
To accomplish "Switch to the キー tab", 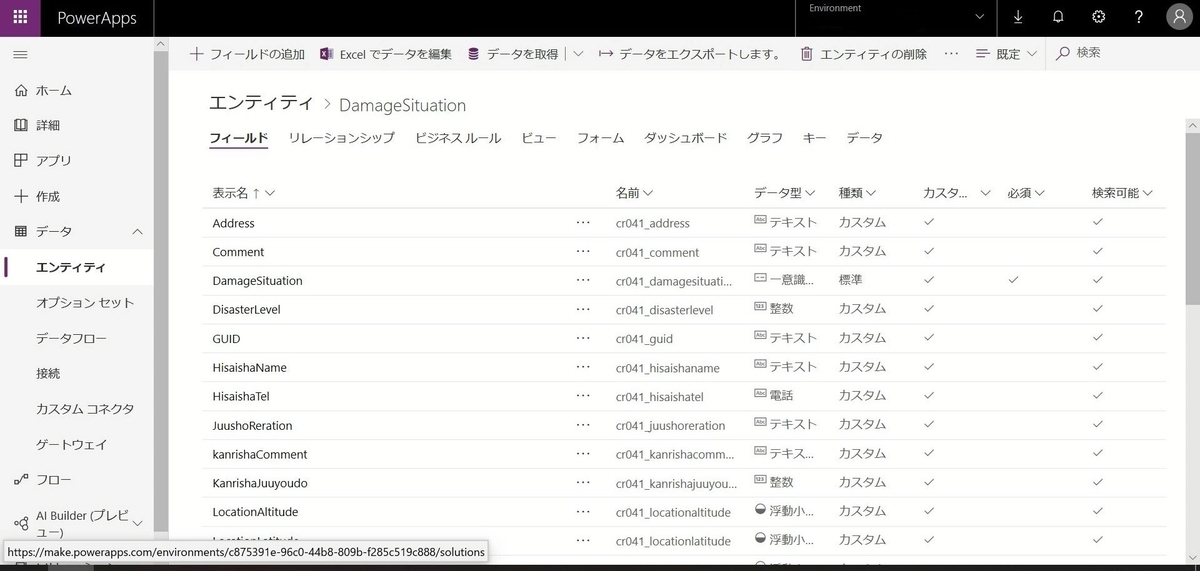I will 814,138.
